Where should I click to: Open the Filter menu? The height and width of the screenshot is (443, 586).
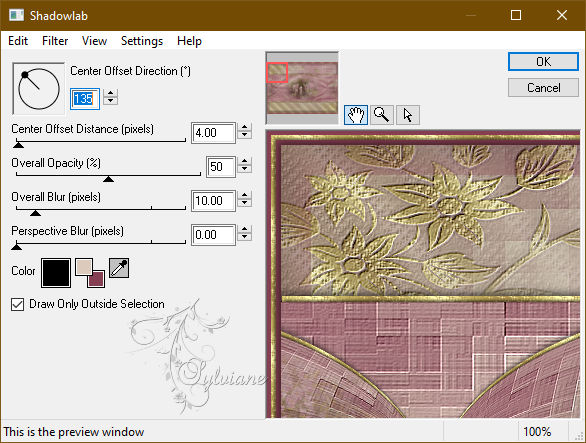(x=55, y=41)
